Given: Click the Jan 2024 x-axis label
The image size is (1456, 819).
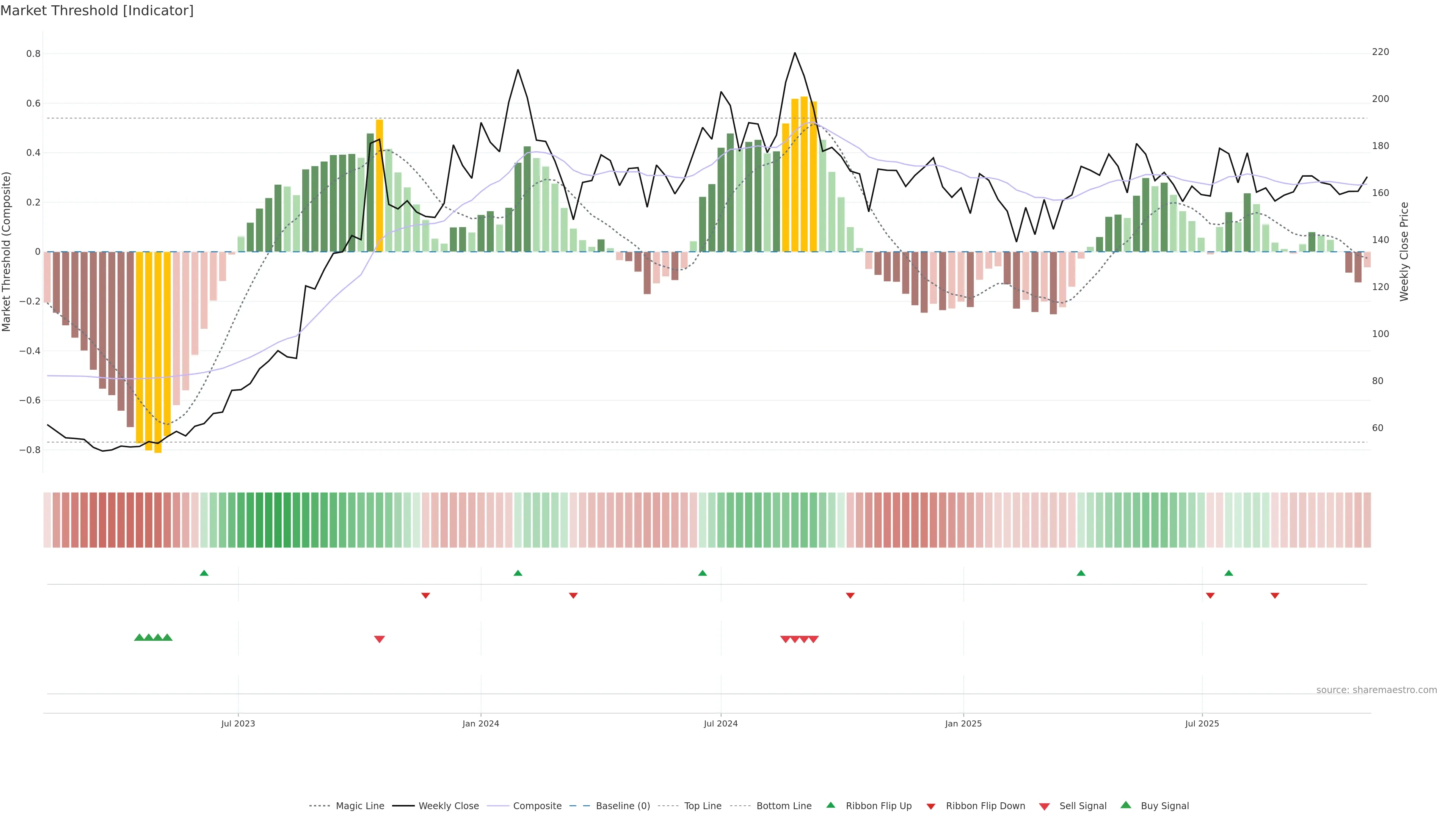Looking at the screenshot, I should point(480,724).
